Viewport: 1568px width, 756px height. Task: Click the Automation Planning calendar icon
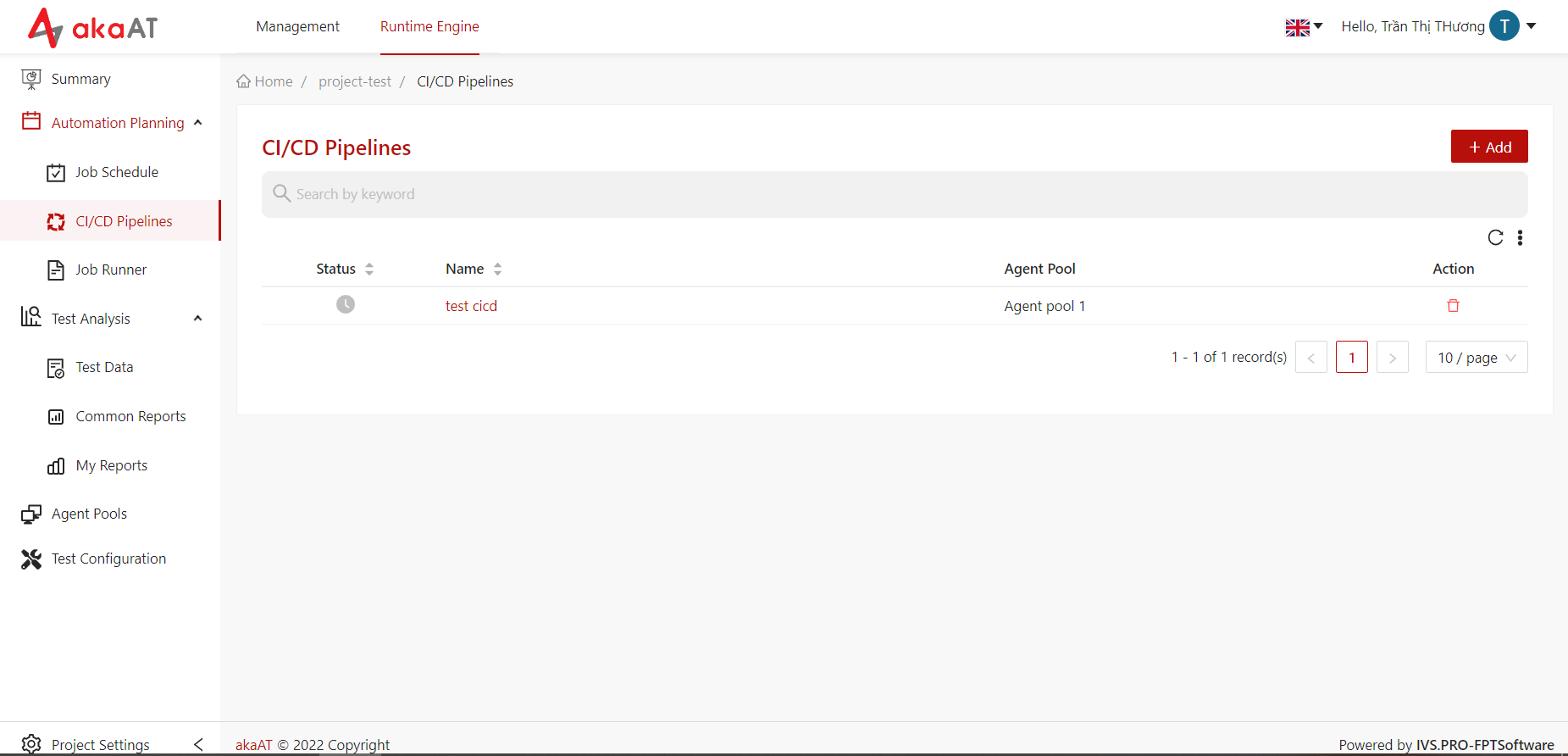[31, 121]
